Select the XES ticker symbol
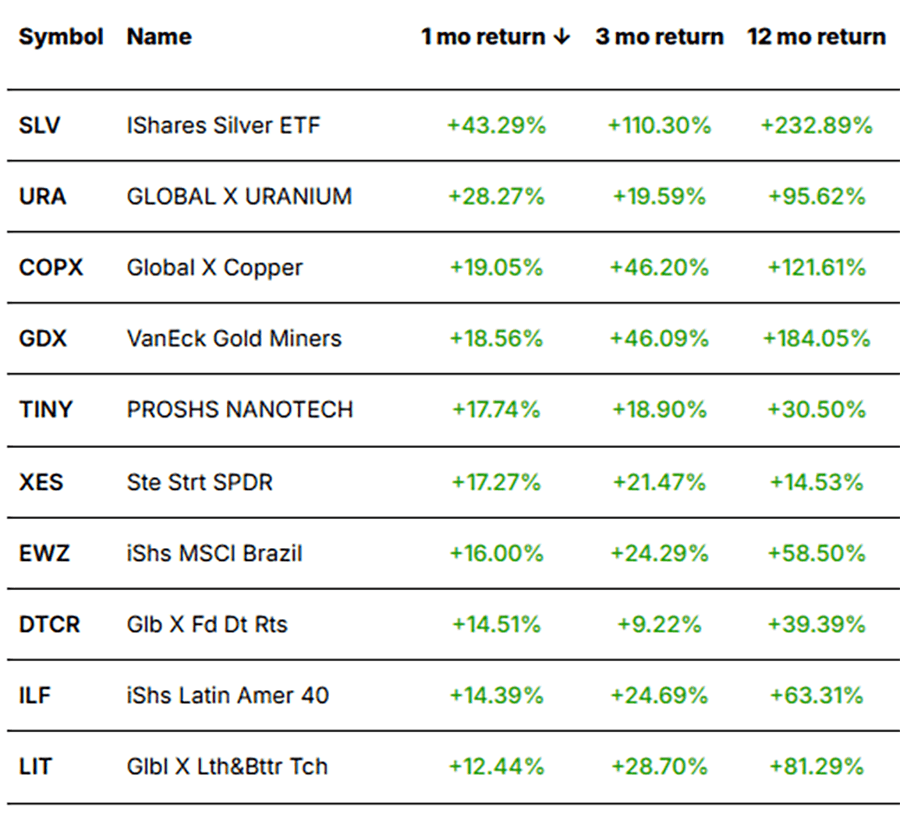This screenshot has width=900, height=817. pos(41,482)
